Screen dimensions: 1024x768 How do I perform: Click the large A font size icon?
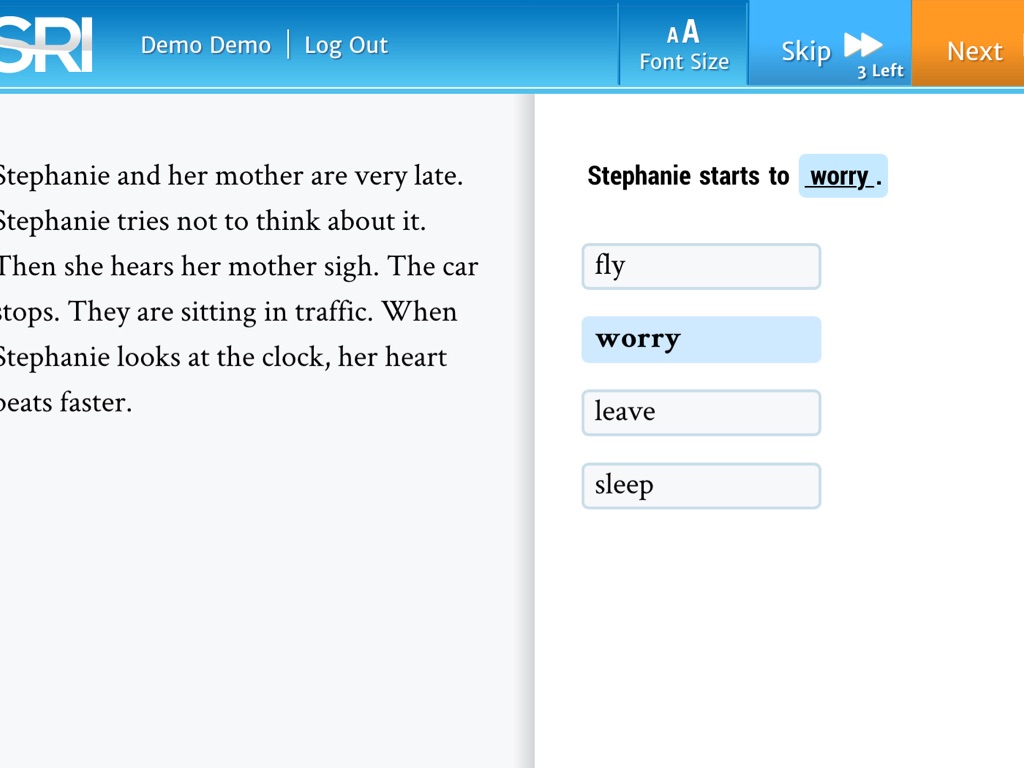690,32
